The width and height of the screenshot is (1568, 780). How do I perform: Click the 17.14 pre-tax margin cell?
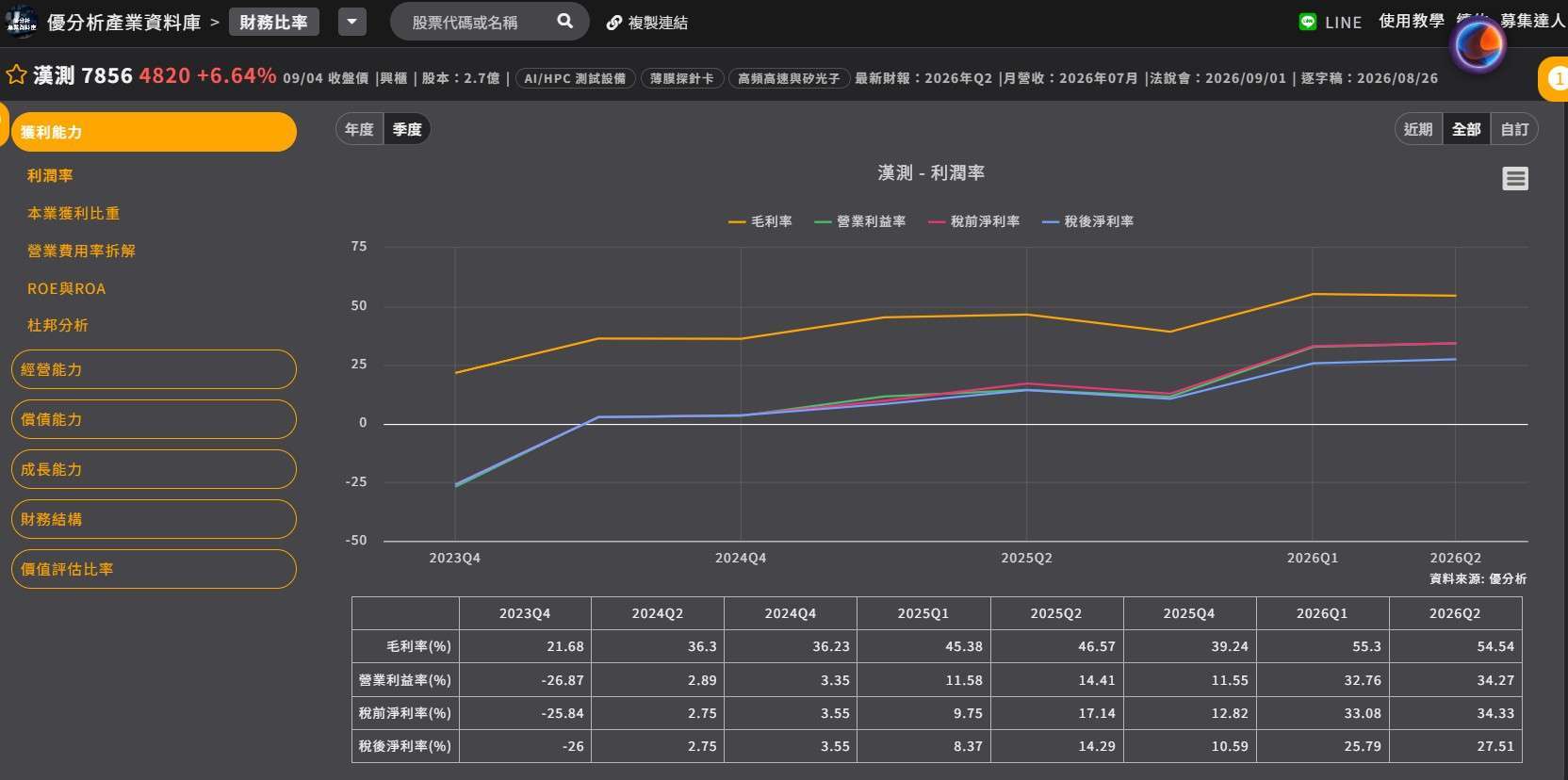[1056, 713]
